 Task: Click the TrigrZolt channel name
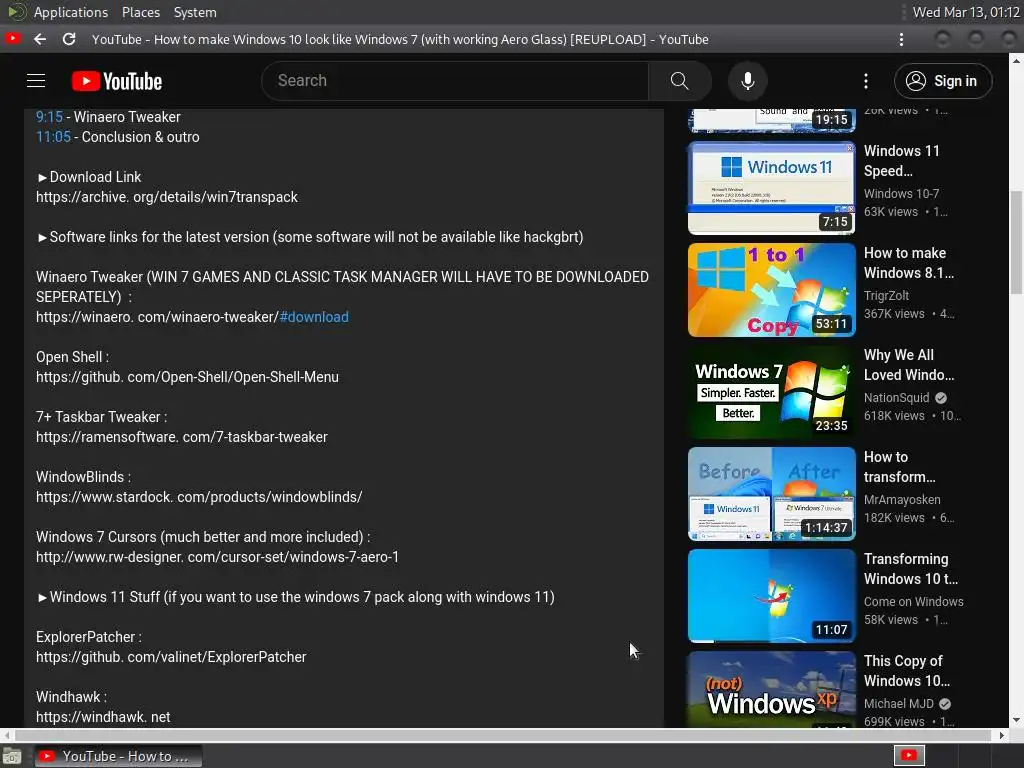coord(886,295)
